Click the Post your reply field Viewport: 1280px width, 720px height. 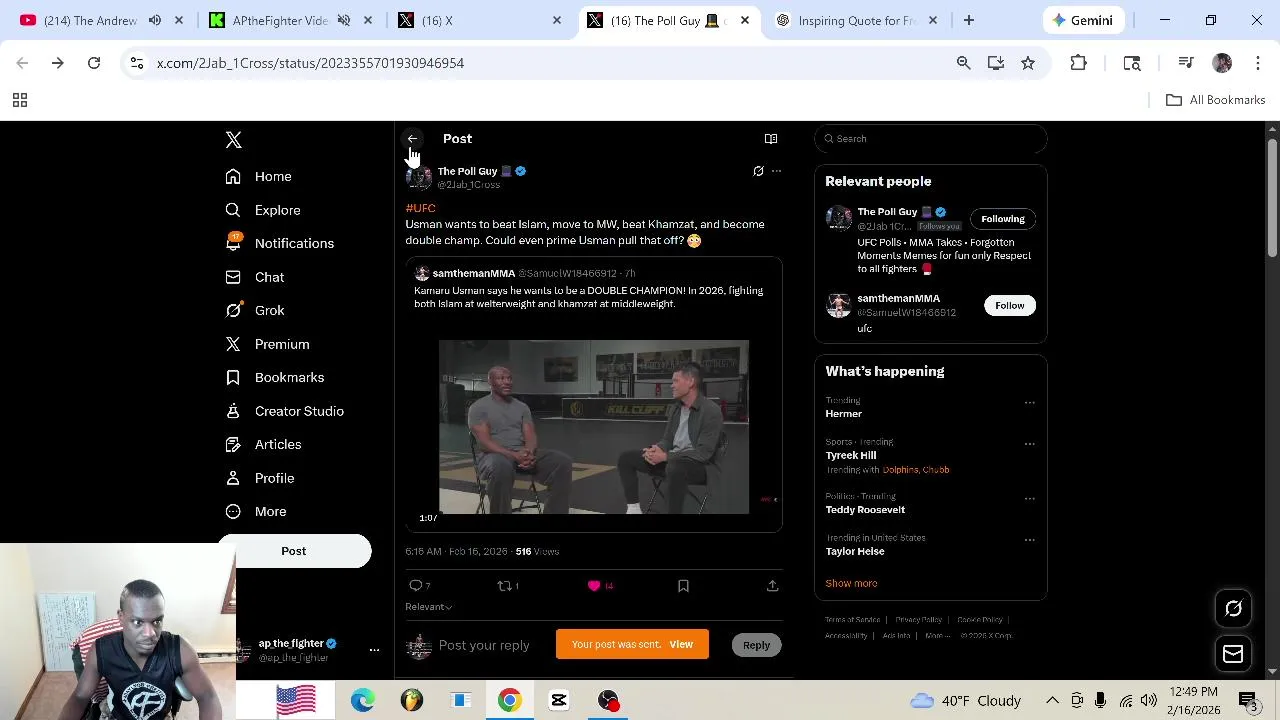[484, 645]
